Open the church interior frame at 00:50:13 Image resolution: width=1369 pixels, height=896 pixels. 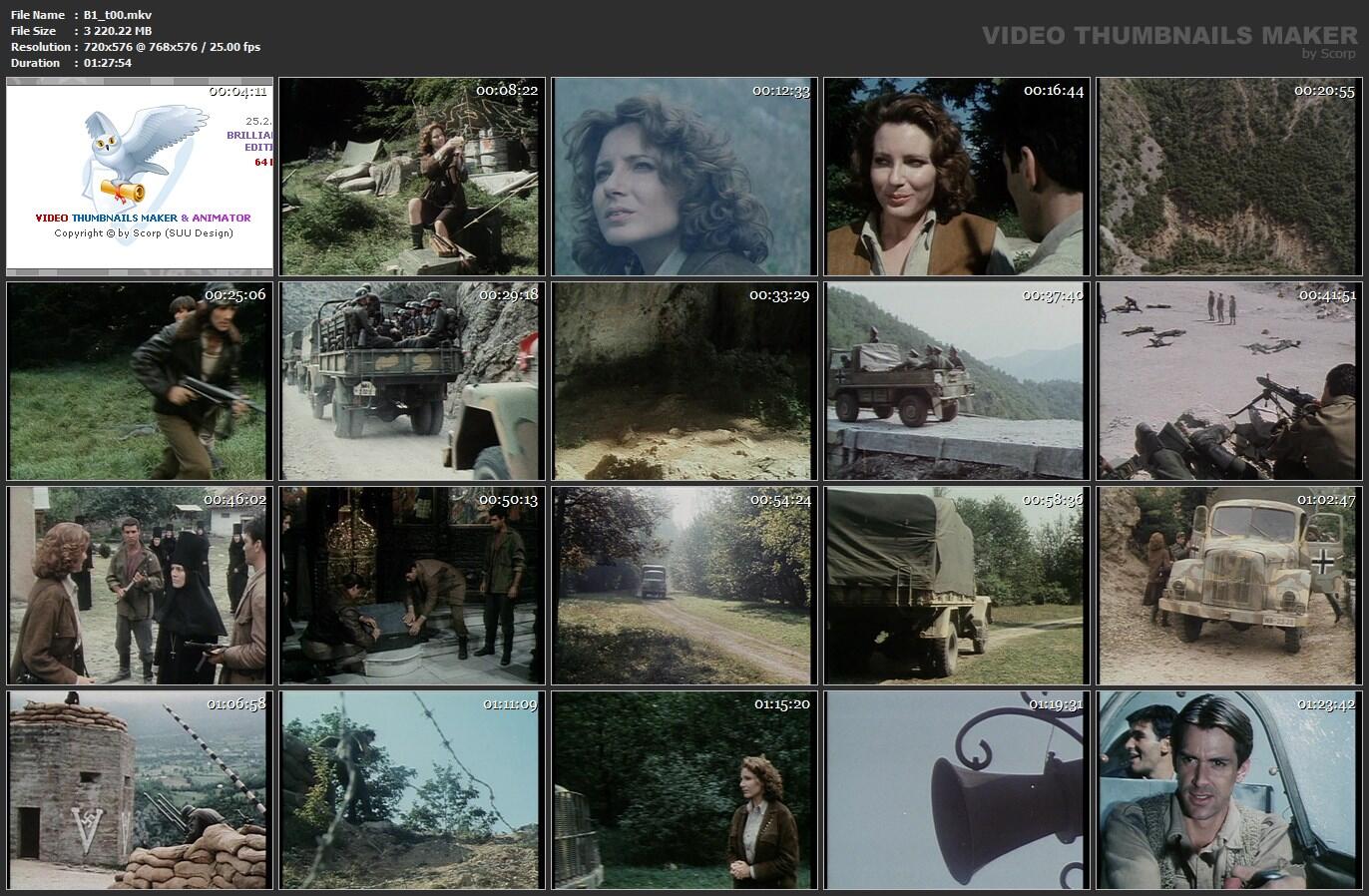click(x=412, y=586)
